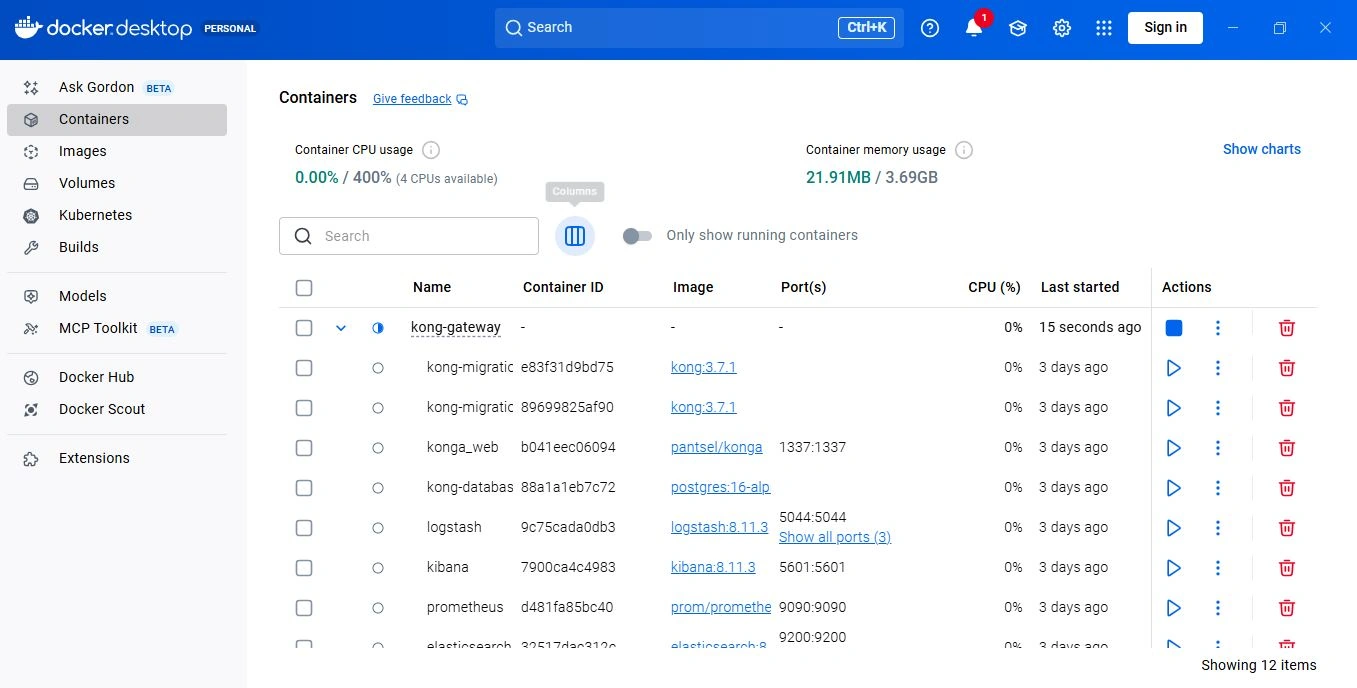Check the kibana row checkbox

(x=304, y=568)
